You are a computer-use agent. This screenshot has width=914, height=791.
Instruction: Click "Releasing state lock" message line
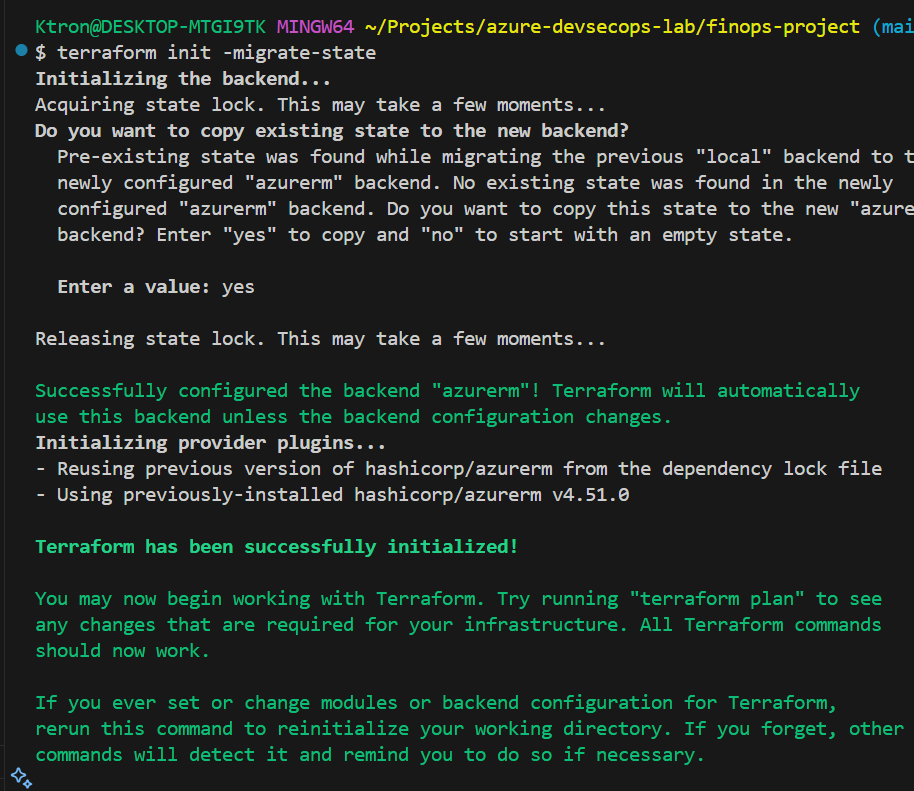tap(320, 339)
